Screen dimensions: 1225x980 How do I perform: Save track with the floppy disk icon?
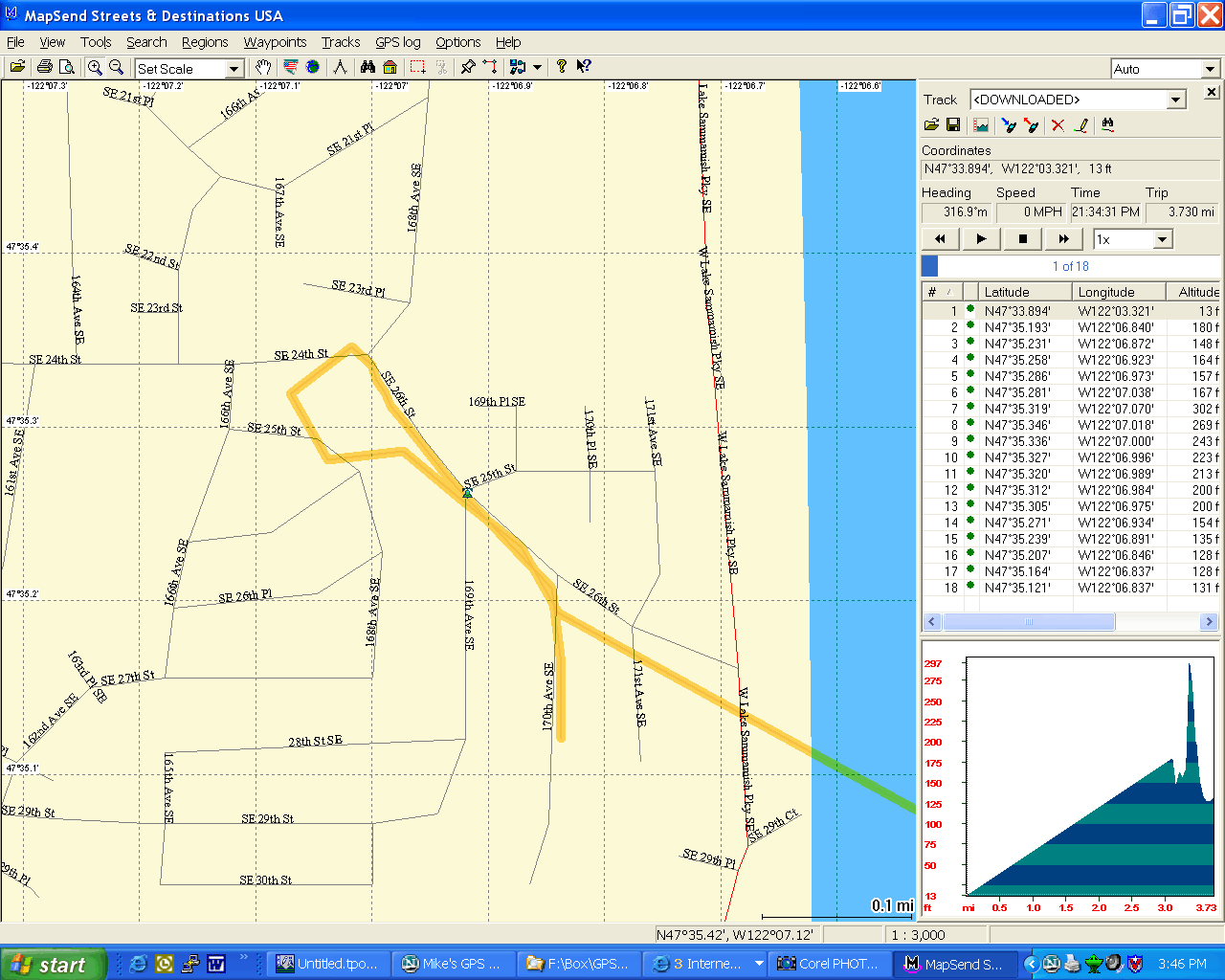click(953, 125)
